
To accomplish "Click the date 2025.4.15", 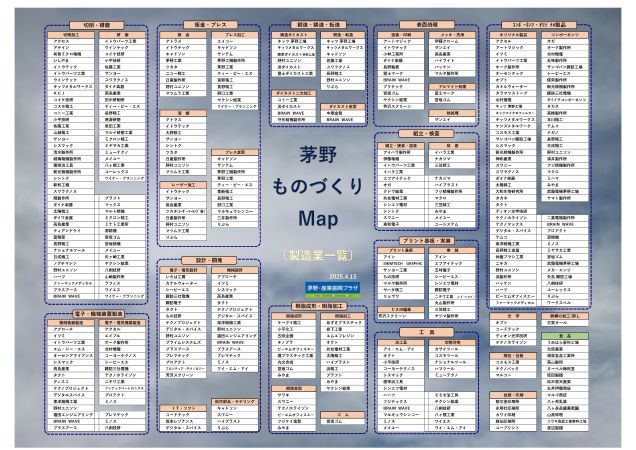I will coord(343,276).
